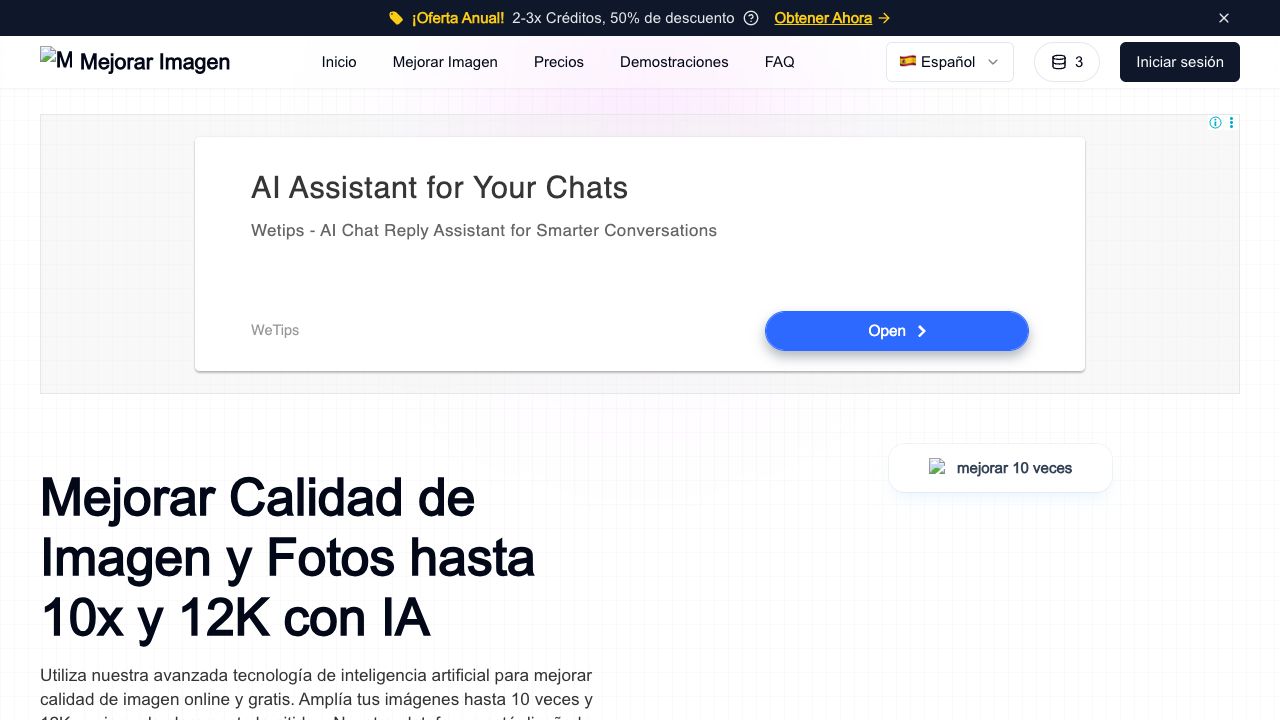Expand the Español language dropdown
Viewport: 1280px width, 720px height.
coord(949,62)
